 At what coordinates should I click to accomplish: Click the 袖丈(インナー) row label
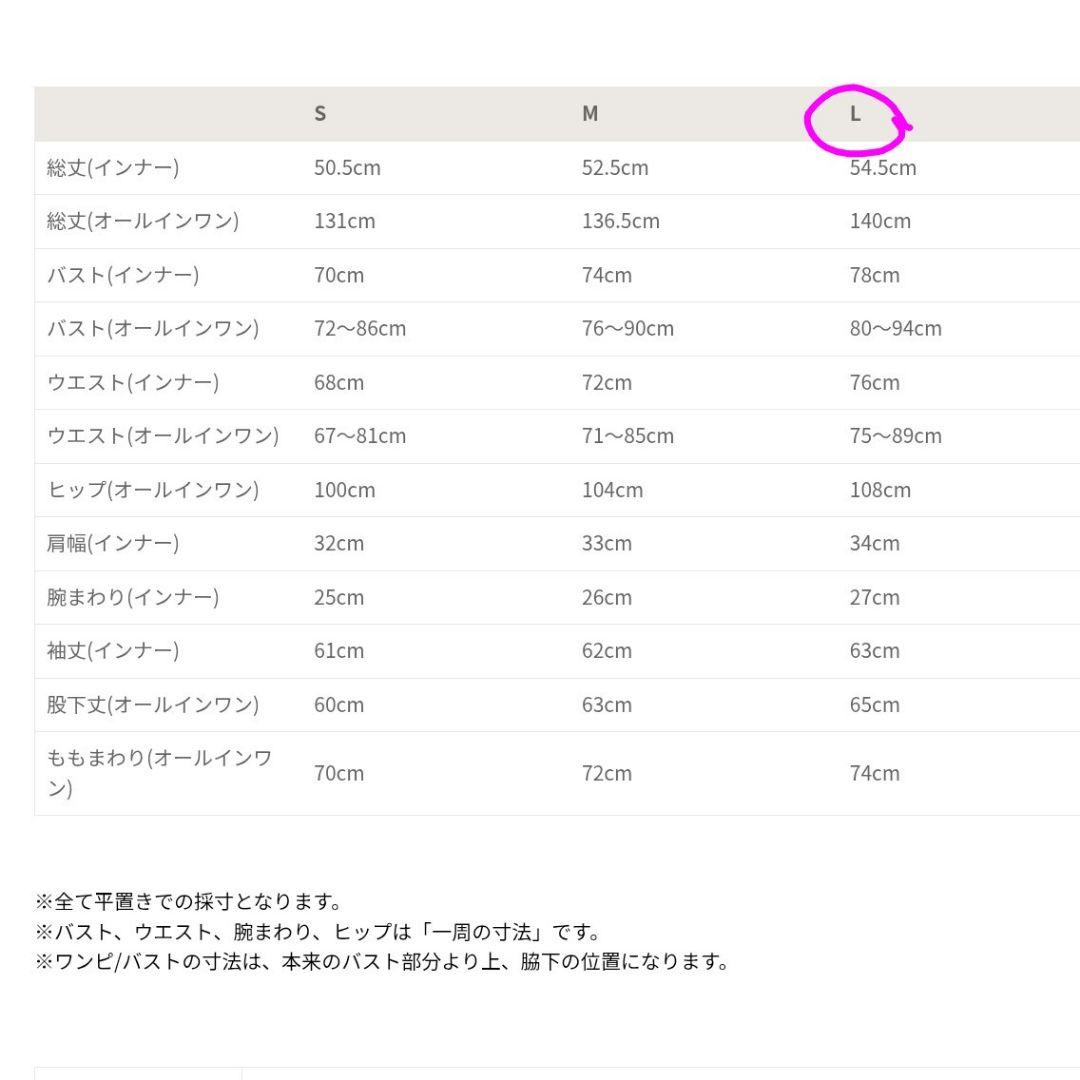[x=113, y=651]
